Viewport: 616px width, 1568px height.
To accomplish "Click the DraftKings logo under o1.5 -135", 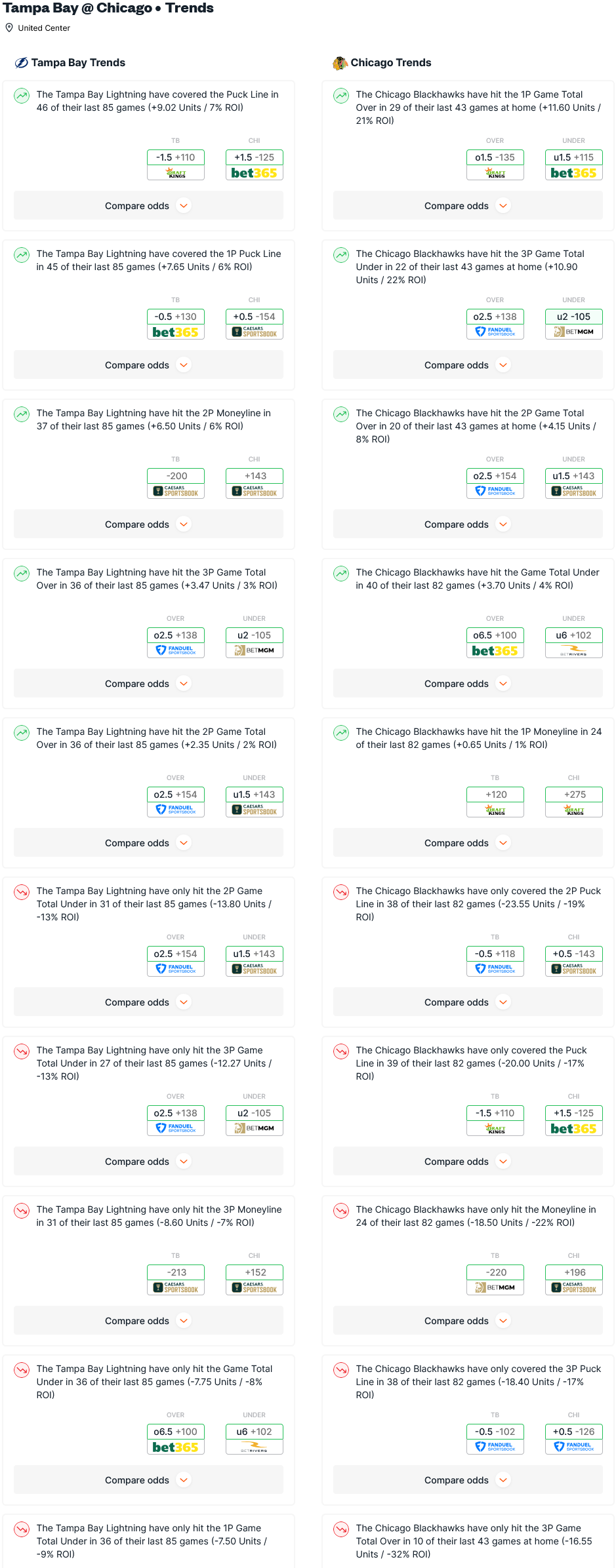I will pyautogui.click(x=495, y=173).
